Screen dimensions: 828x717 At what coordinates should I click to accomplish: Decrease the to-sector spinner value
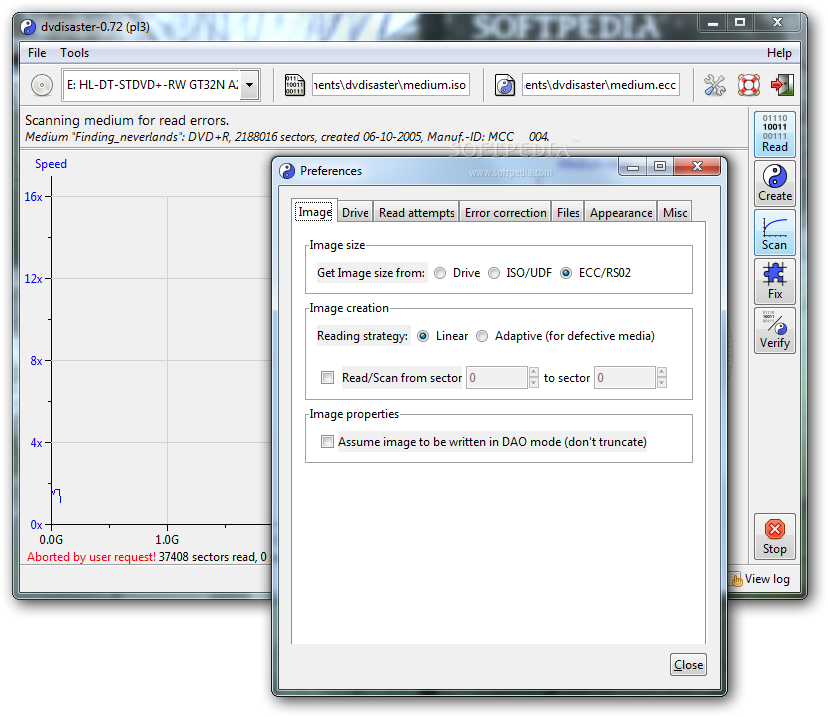pyautogui.click(x=662, y=383)
